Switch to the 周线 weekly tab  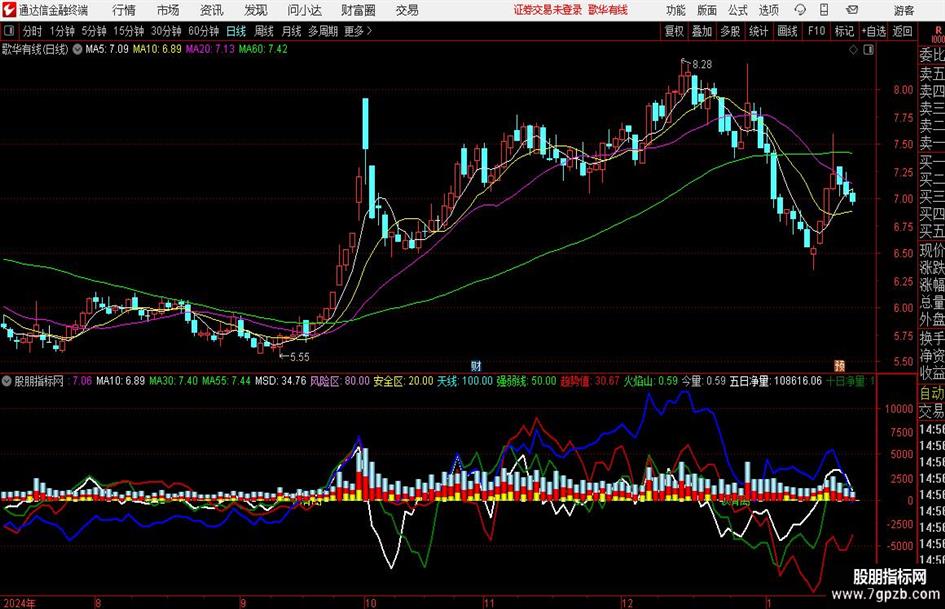264,31
